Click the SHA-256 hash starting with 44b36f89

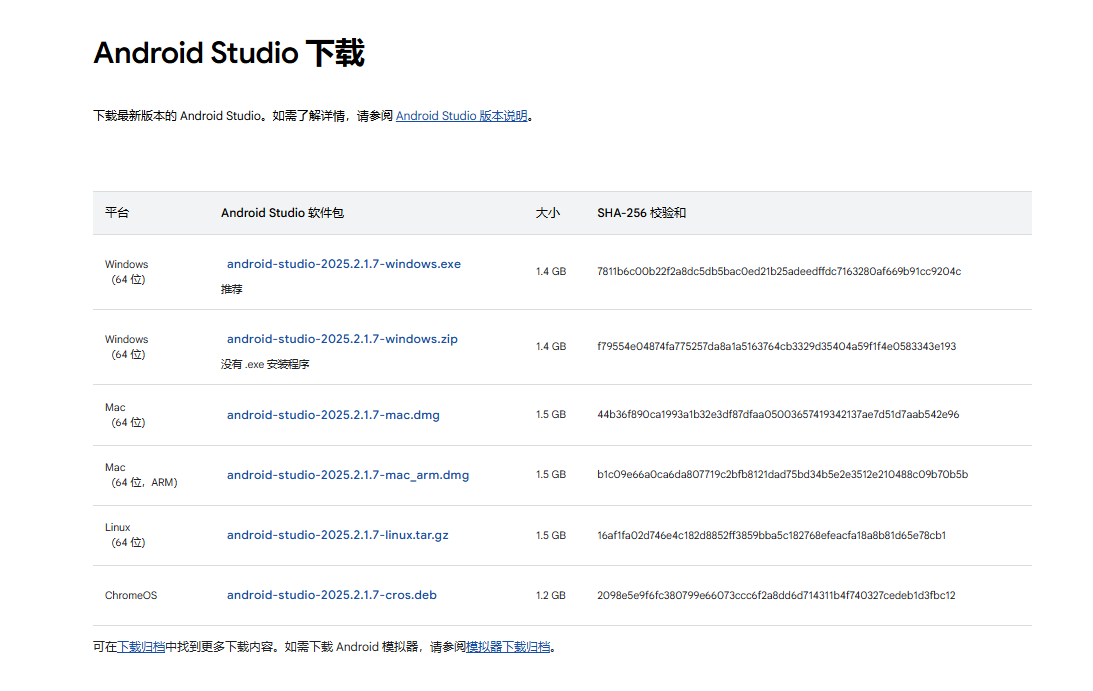click(778, 414)
